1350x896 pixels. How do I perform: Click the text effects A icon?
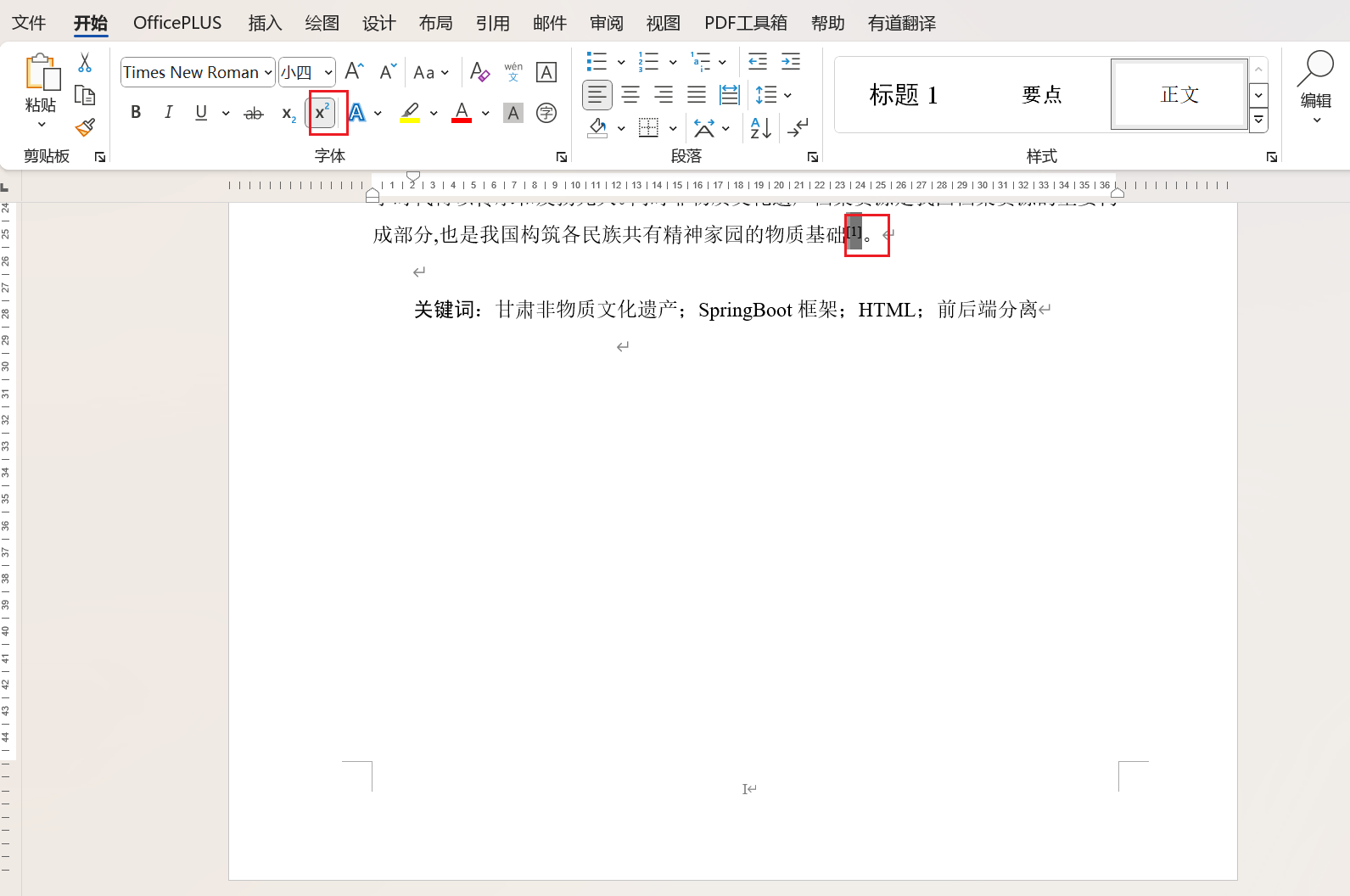click(357, 113)
